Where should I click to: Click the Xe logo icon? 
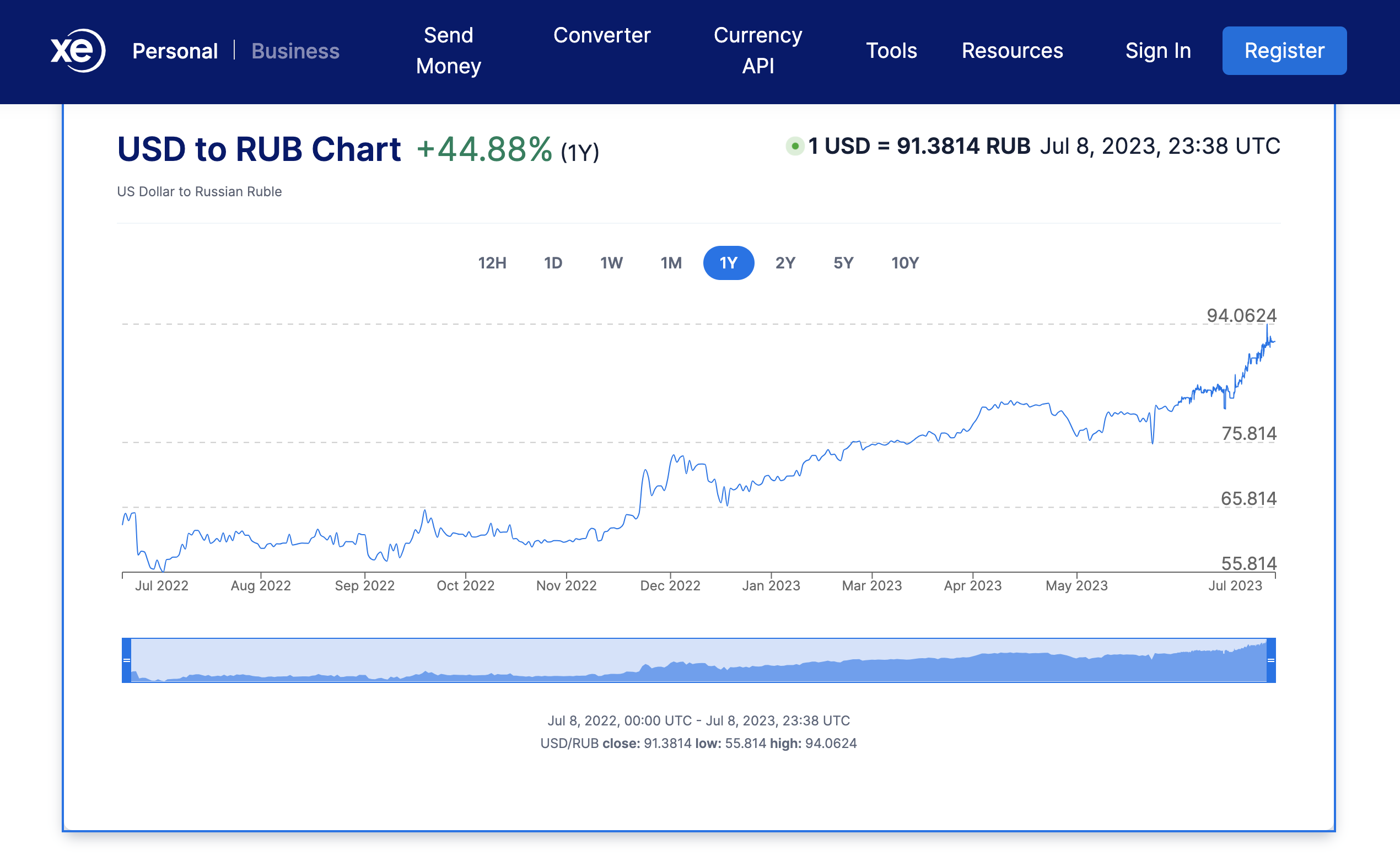tap(78, 51)
